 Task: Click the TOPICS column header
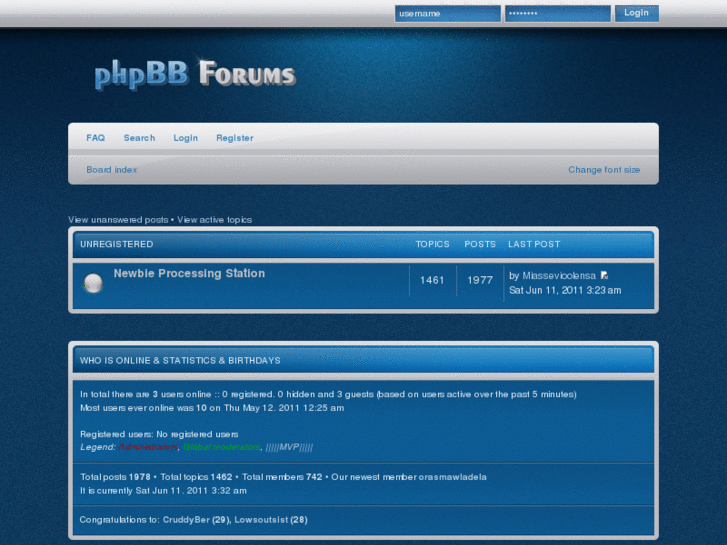click(x=432, y=244)
